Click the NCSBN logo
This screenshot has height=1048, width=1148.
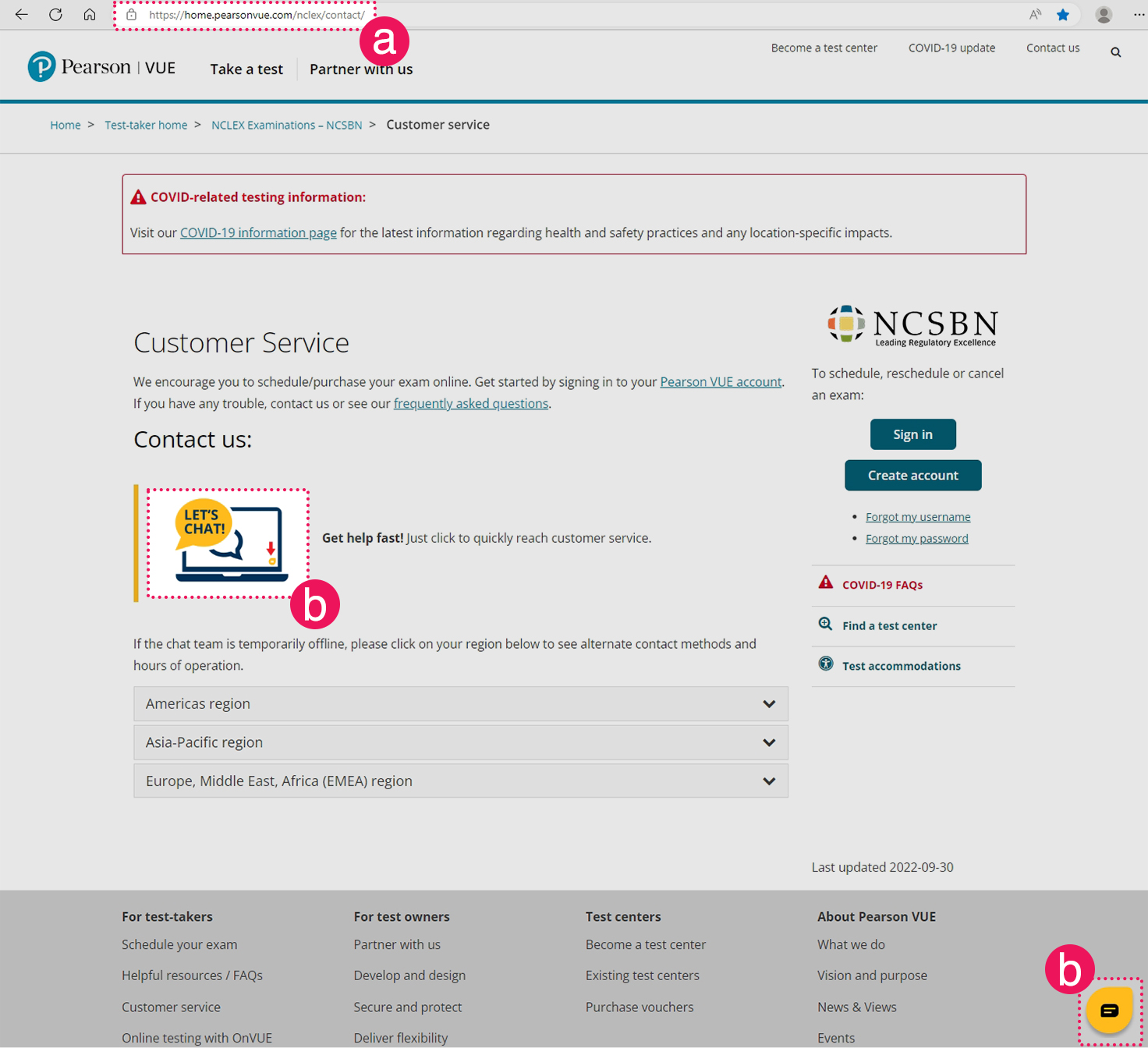912,325
